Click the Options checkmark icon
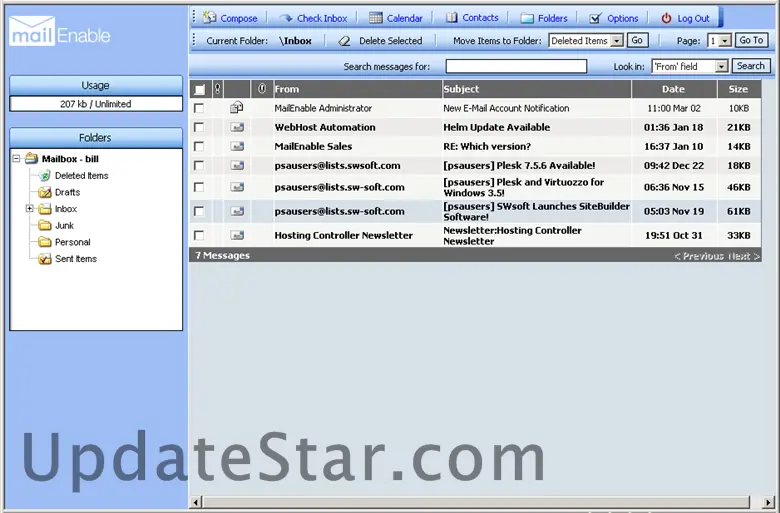Screen dimensions: 780x513 [595, 18]
